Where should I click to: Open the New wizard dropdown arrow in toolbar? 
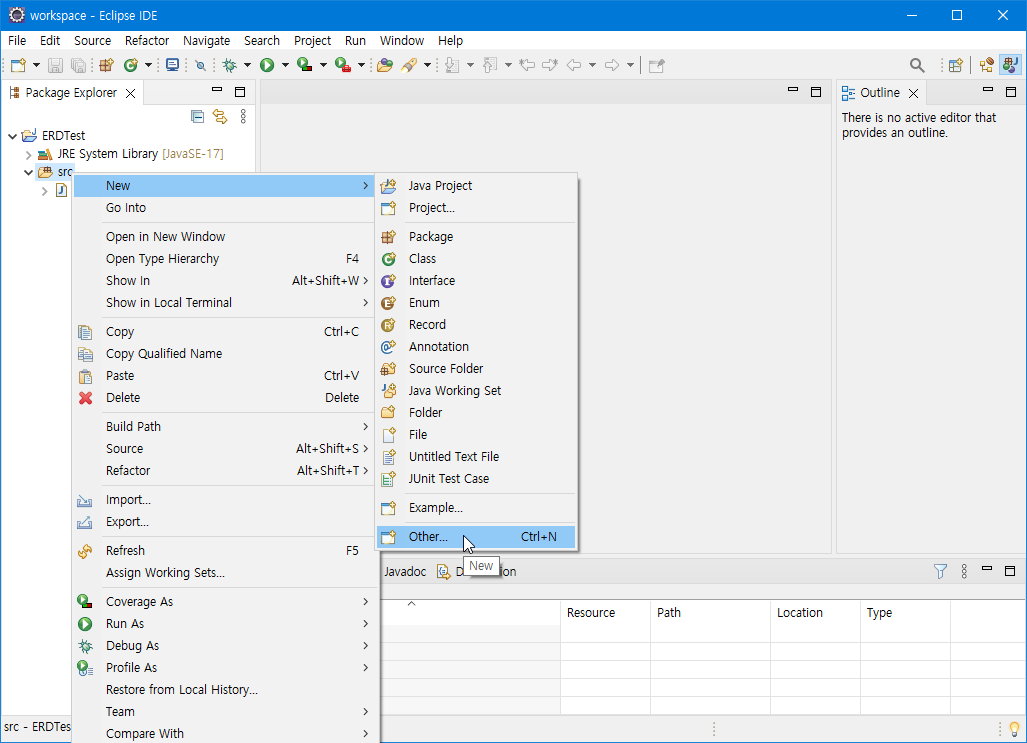[x=36, y=65]
